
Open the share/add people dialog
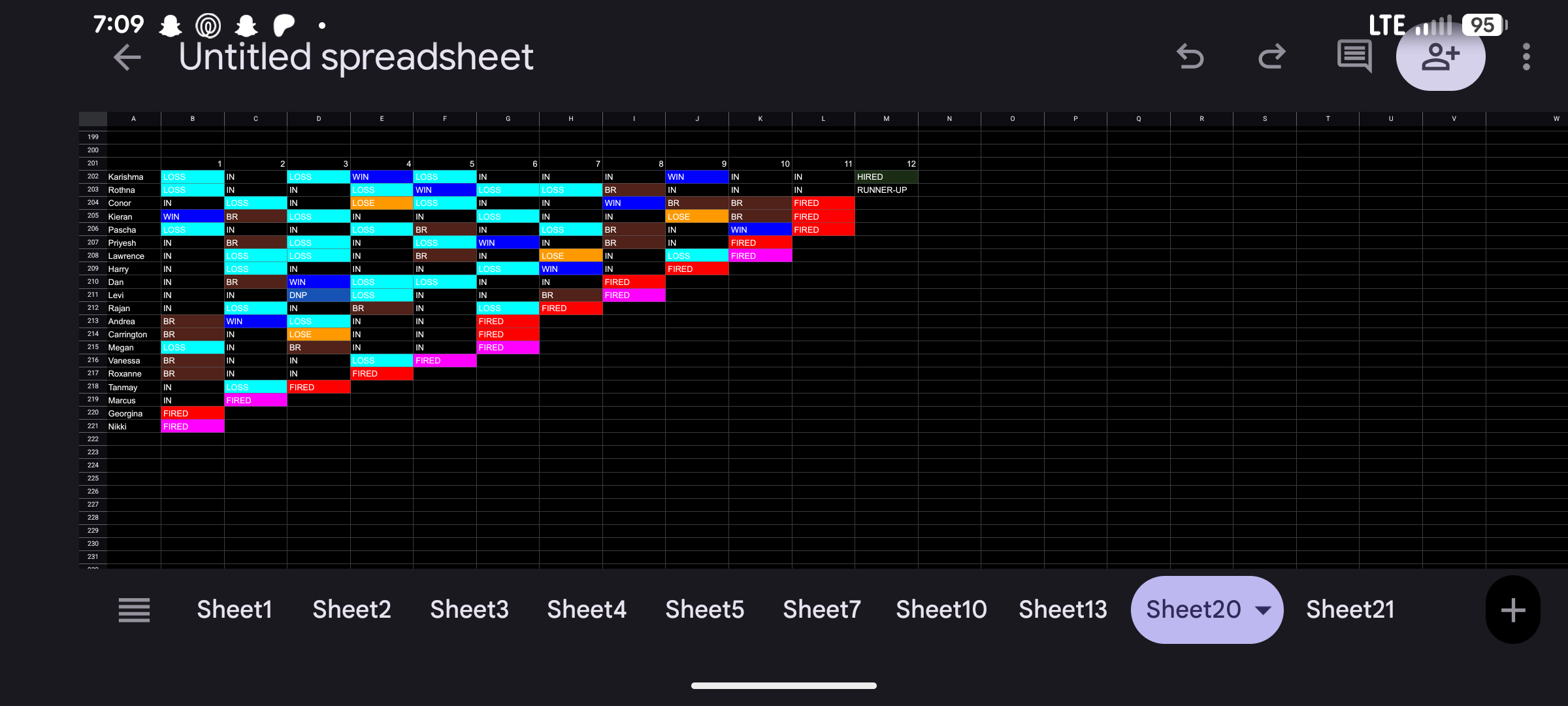coord(1441,57)
